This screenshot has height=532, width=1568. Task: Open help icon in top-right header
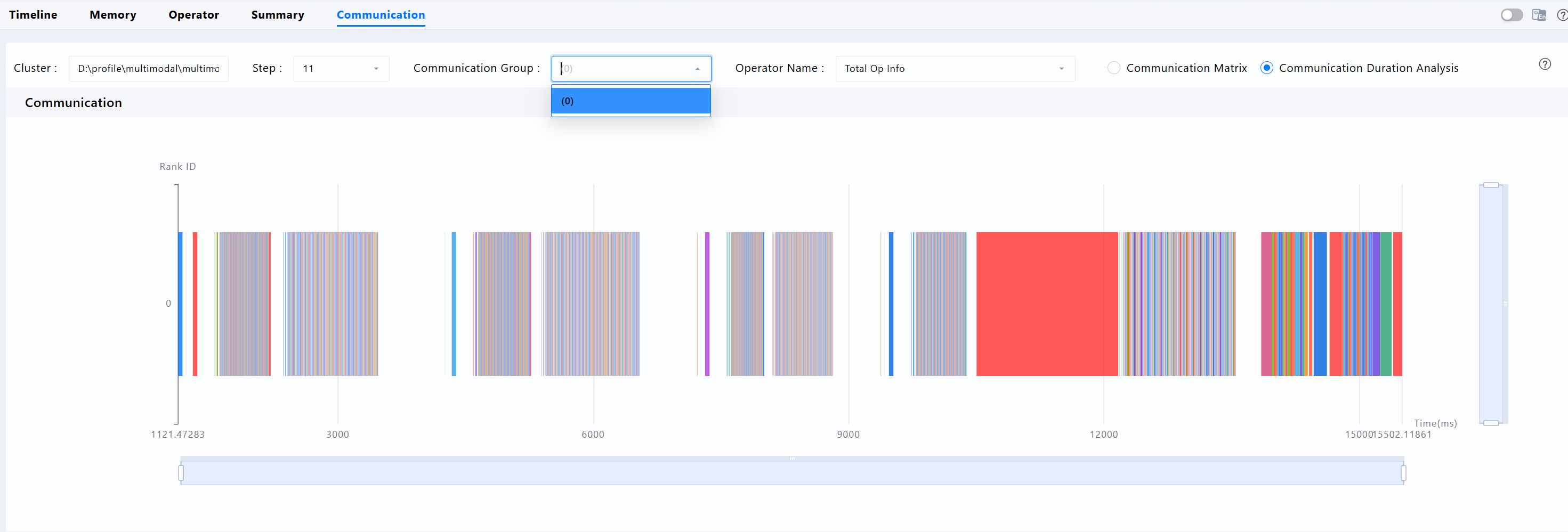1563,14
